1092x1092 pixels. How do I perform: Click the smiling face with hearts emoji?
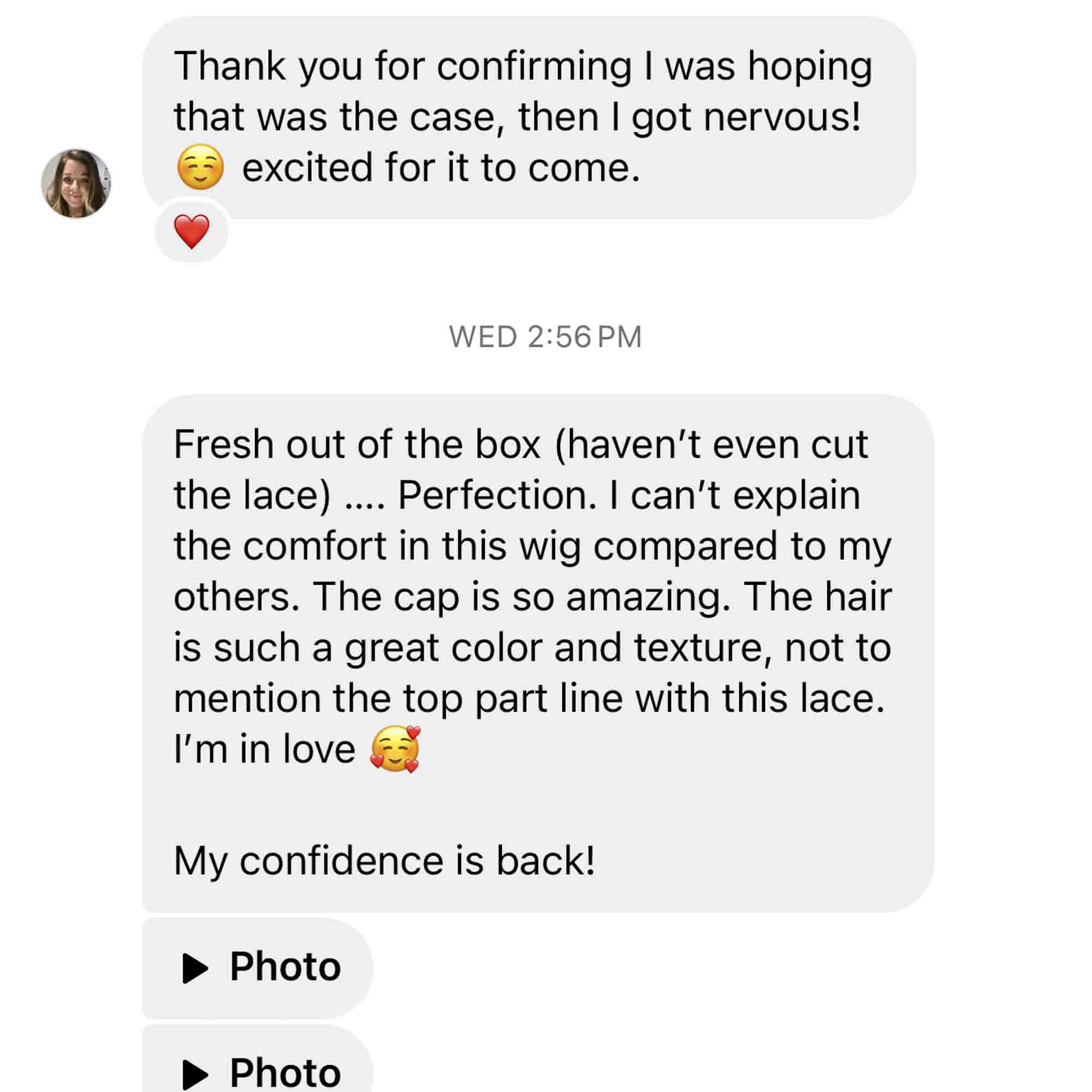point(395,749)
